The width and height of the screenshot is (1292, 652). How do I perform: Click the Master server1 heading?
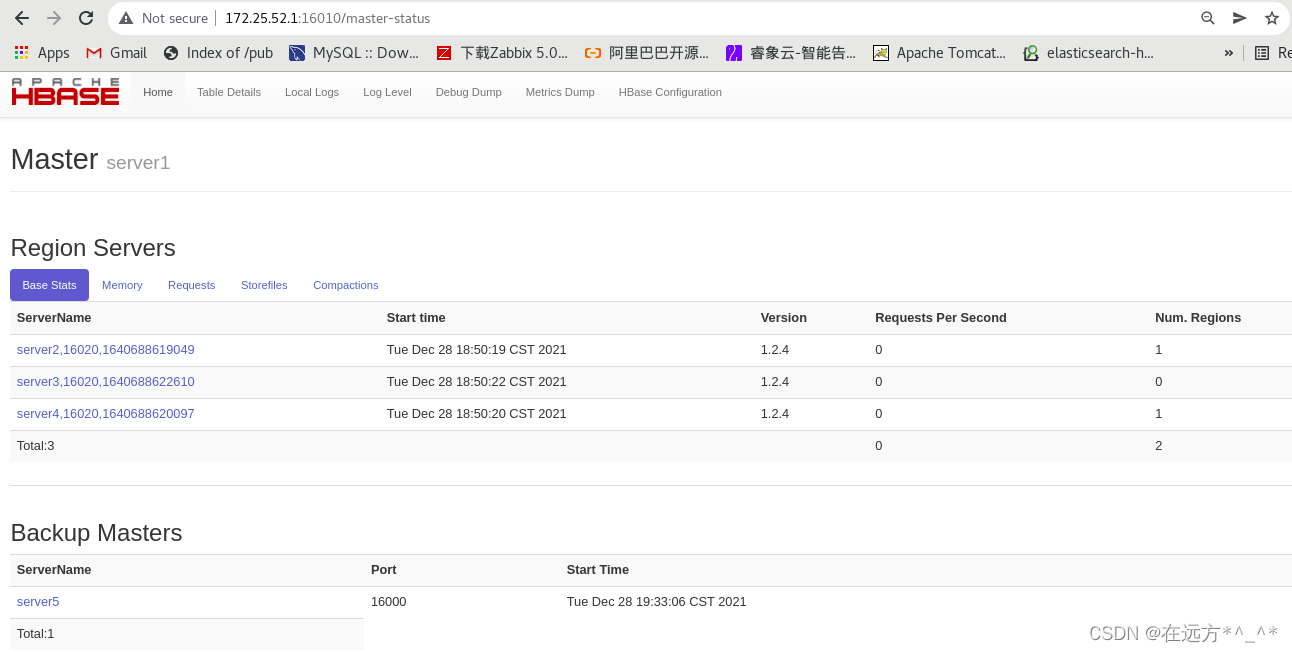(x=90, y=159)
